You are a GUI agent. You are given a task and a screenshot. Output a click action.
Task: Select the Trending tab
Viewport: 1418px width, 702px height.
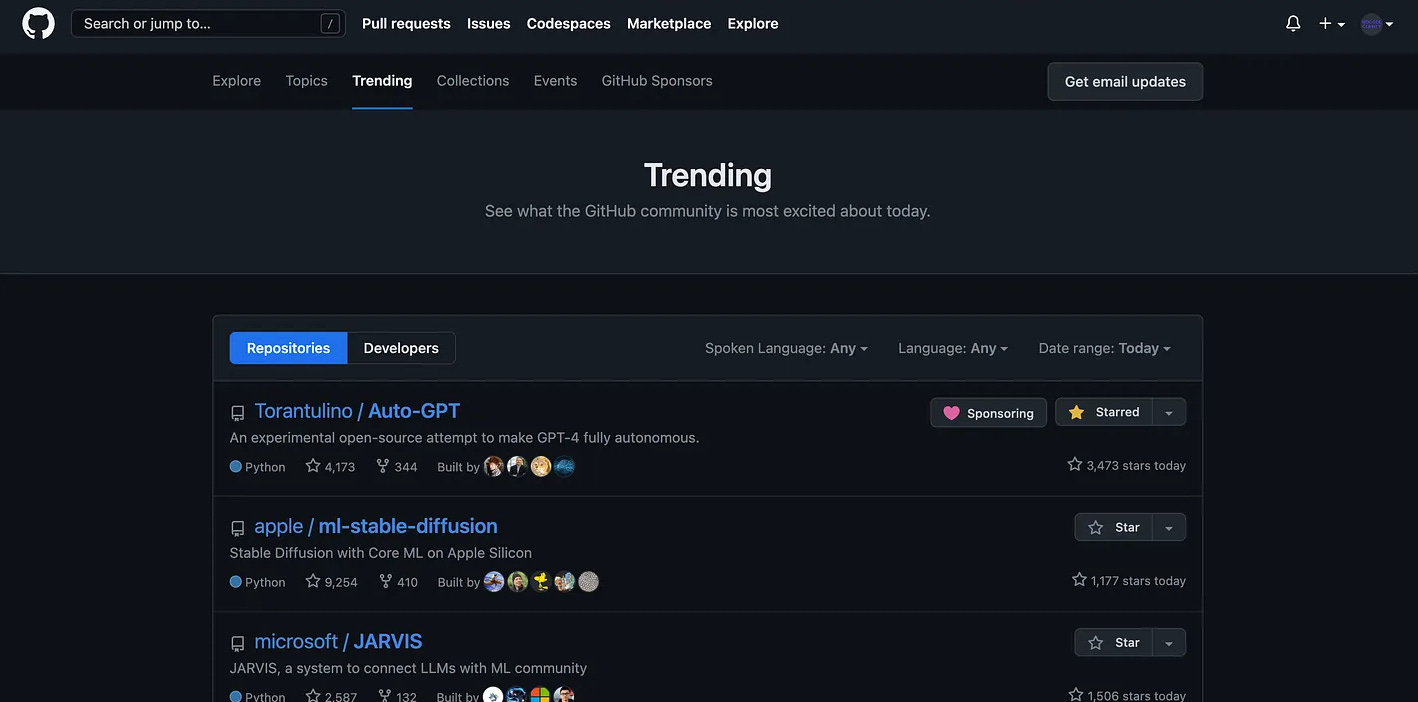382,81
